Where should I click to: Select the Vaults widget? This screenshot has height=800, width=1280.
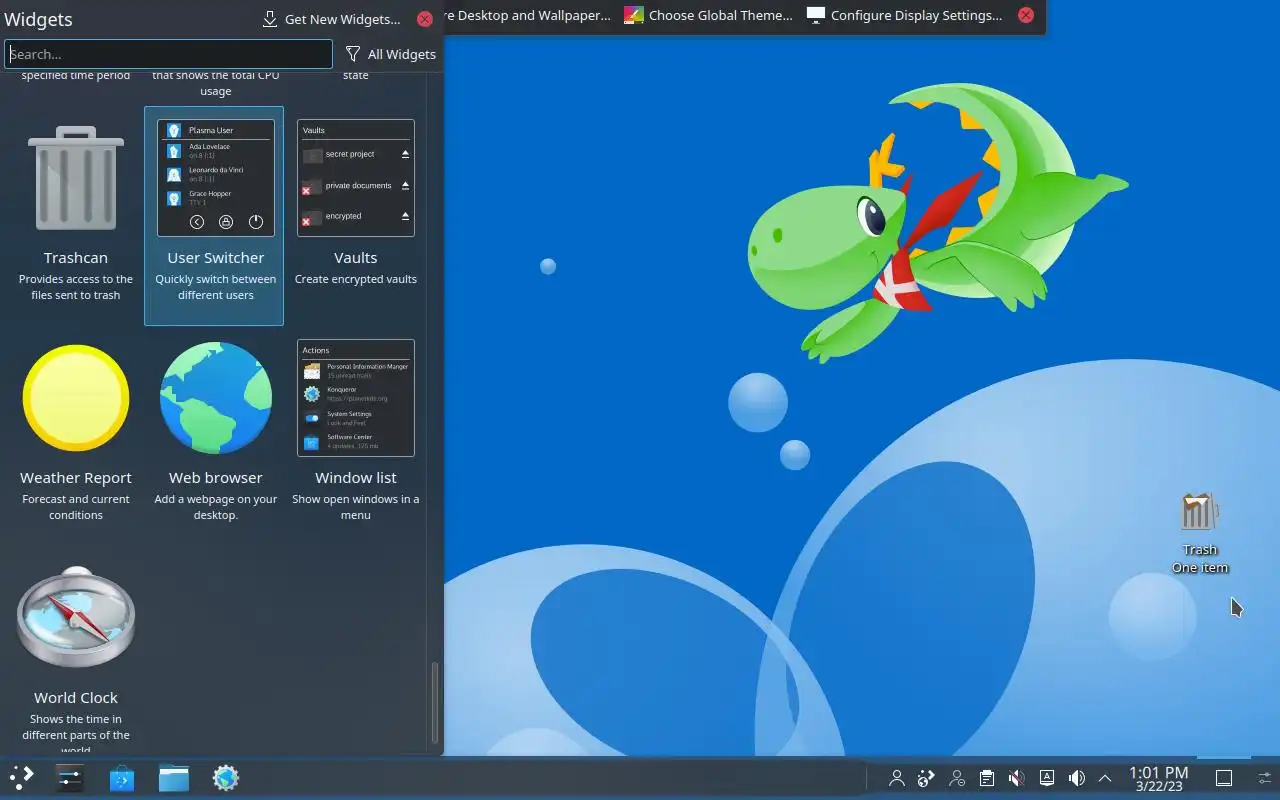coord(356,215)
